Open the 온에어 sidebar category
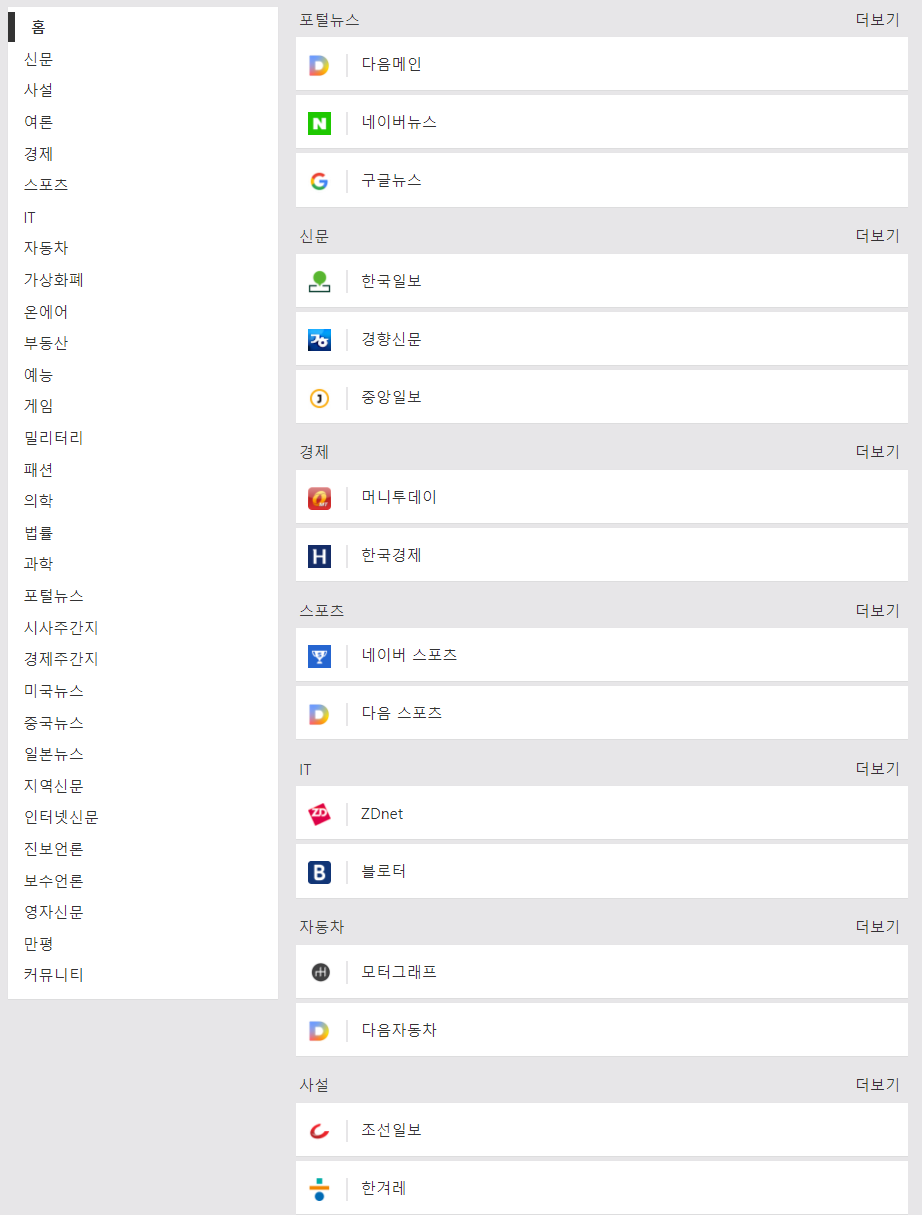Viewport: 922px width, 1215px height. click(x=46, y=312)
